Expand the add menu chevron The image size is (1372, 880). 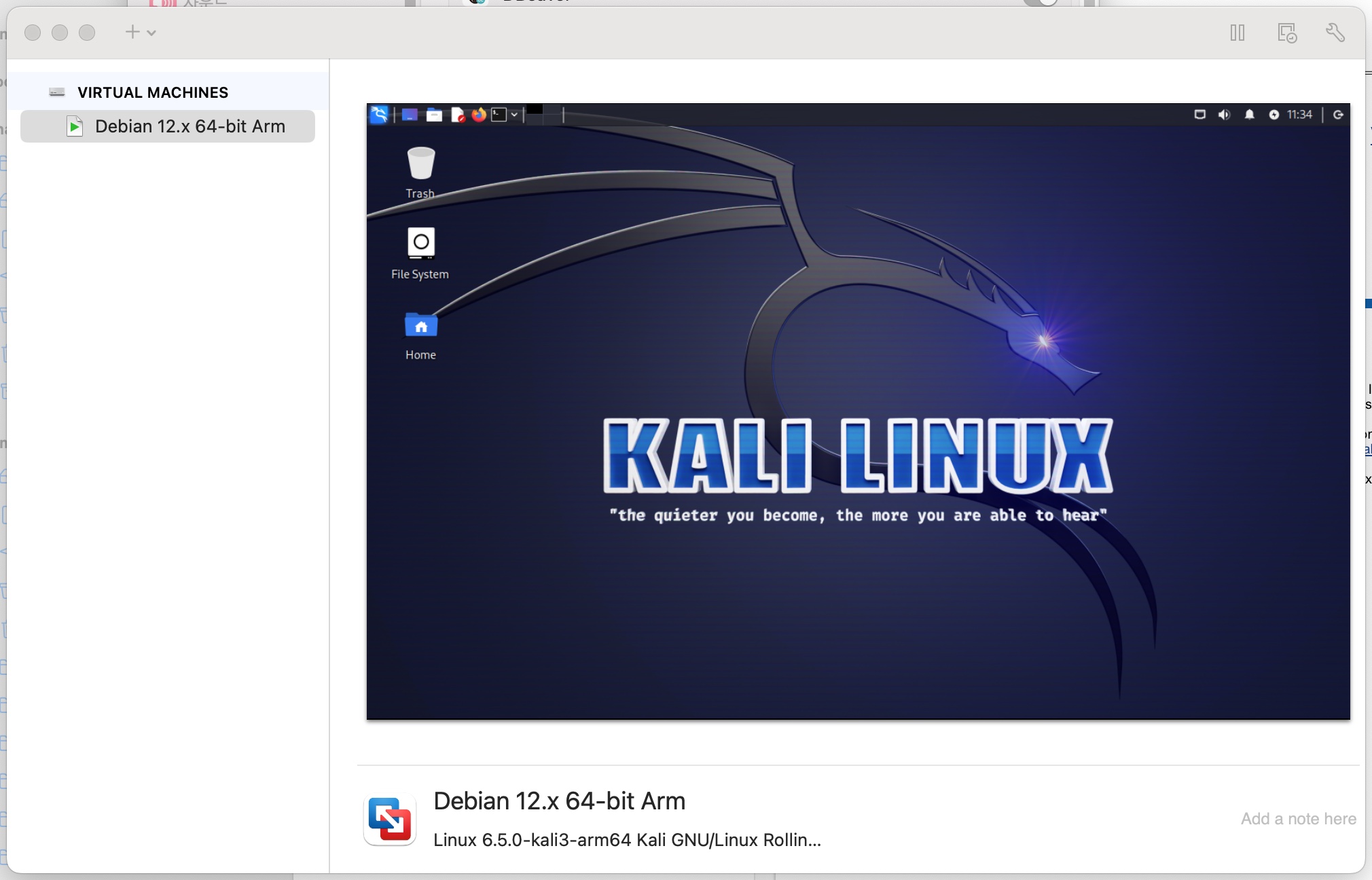(x=151, y=33)
